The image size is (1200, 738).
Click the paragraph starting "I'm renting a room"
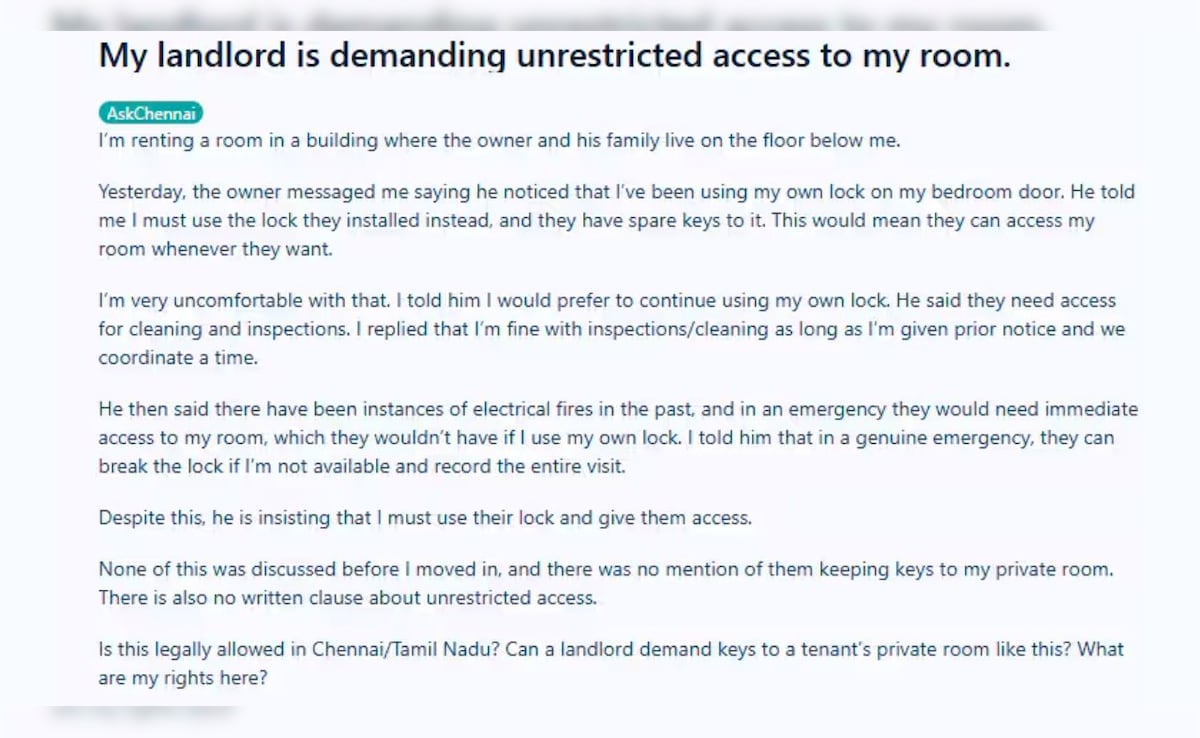click(x=499, y=141)
